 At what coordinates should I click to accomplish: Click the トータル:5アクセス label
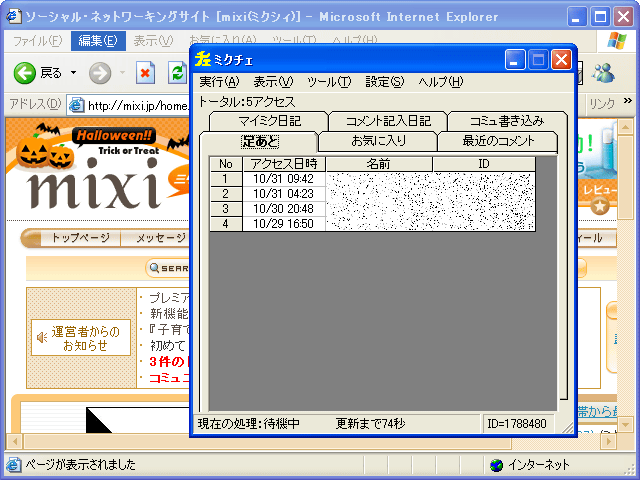(x=247, y=102)
